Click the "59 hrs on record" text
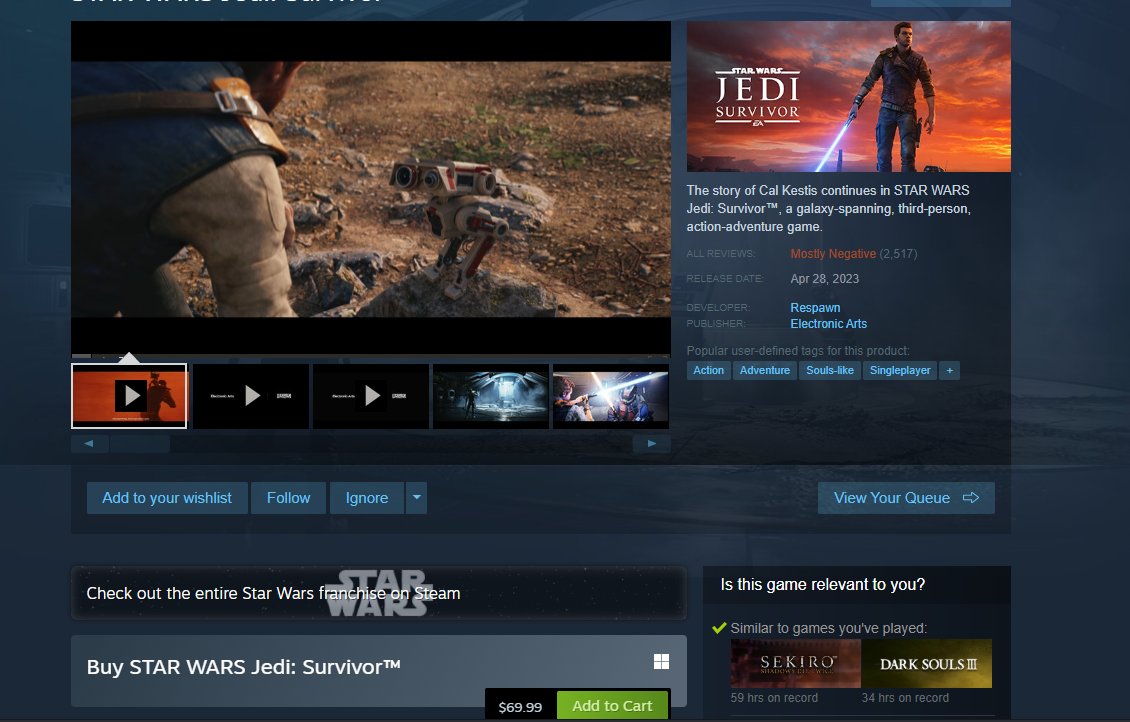1130x722 pixels. click(x=774, y=698)
